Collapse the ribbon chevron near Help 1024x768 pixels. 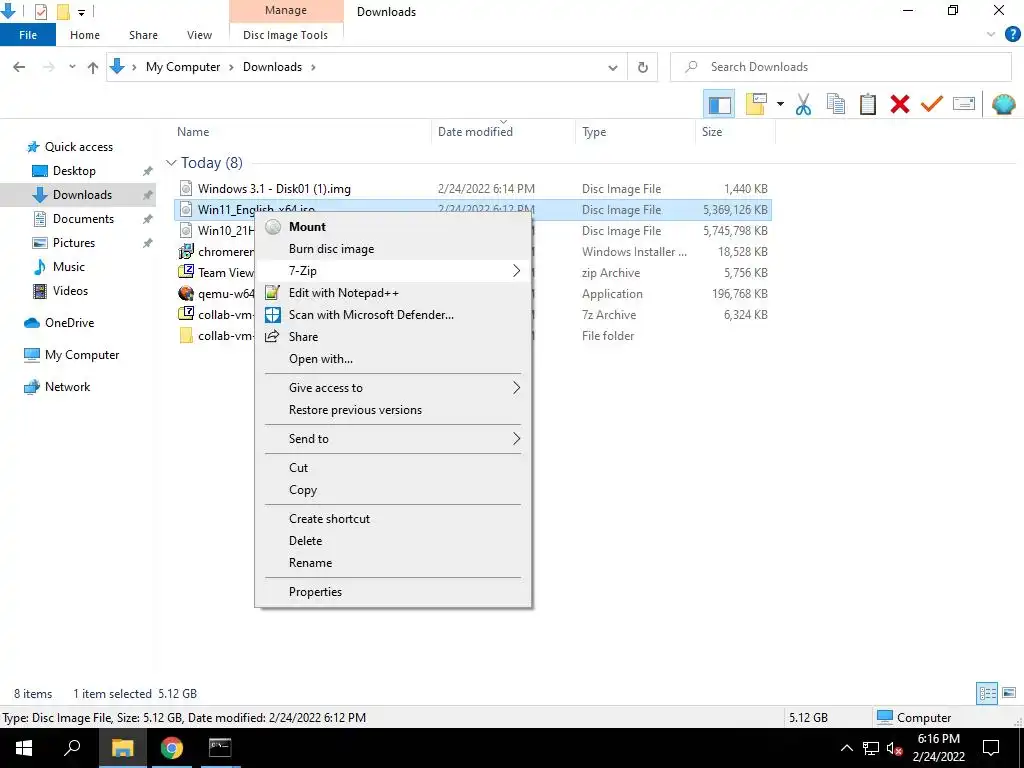(x=991, y=35)
